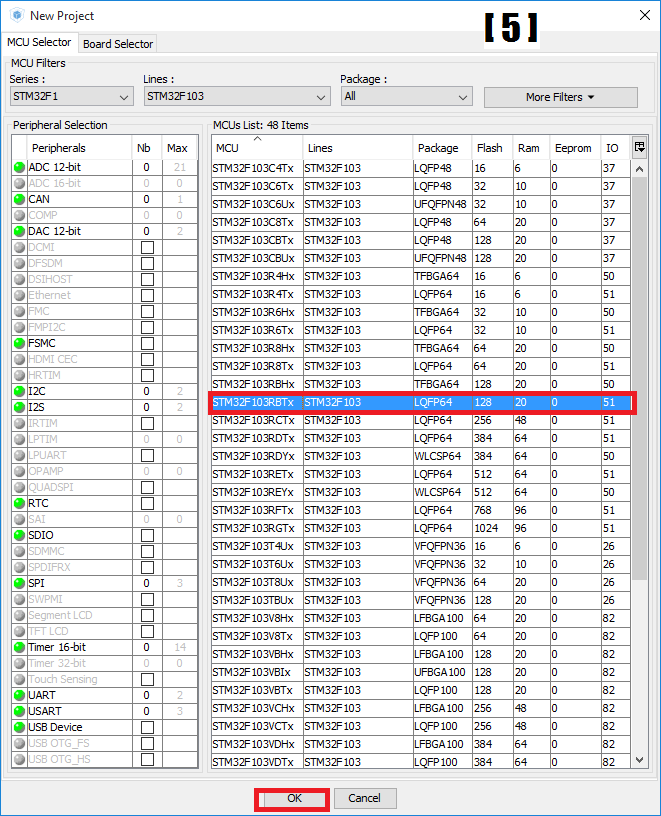Open the column chooser icon in MCU list header

click(x=640, y=148)
